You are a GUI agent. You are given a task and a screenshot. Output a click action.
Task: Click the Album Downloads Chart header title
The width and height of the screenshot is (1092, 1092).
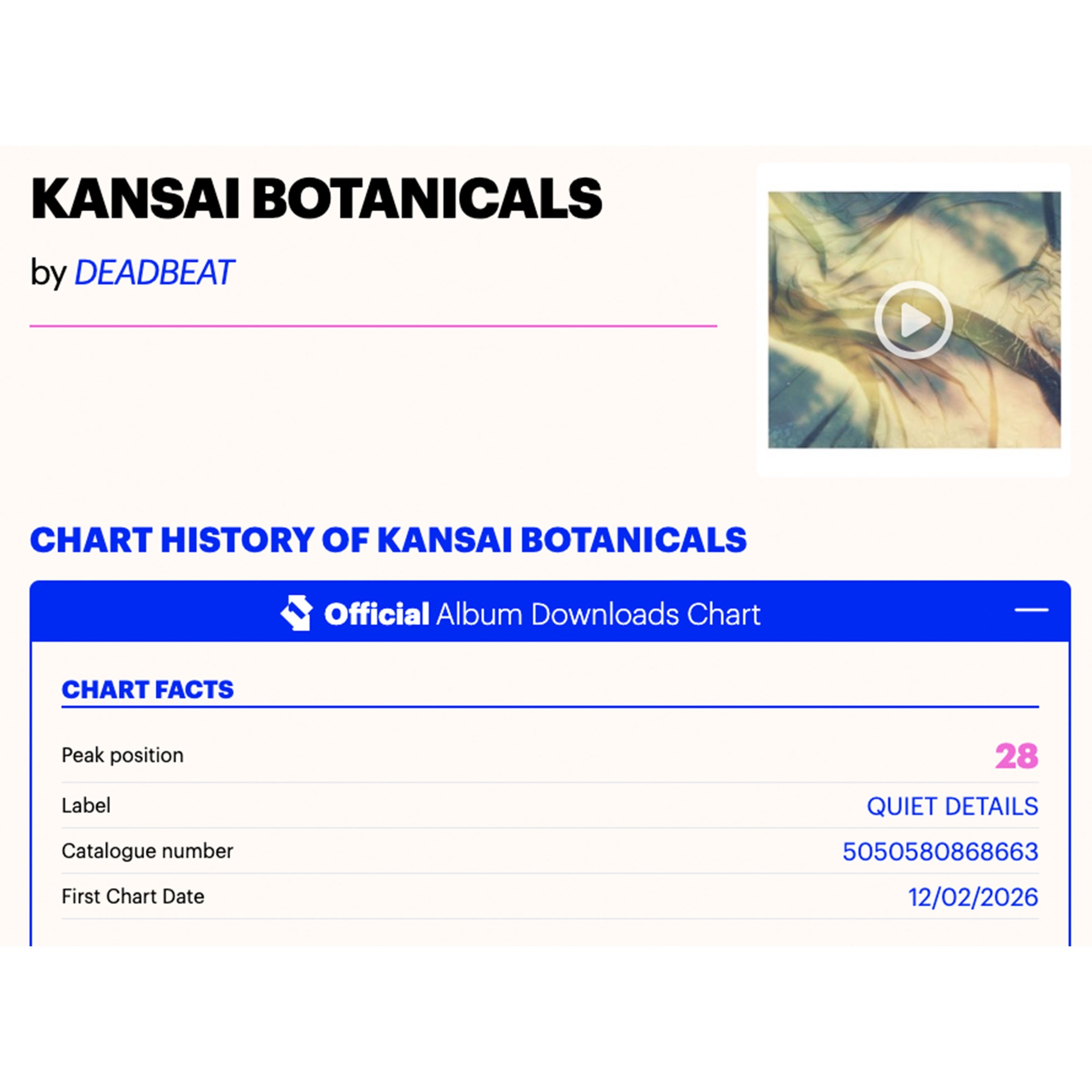(x=598, y=614)
